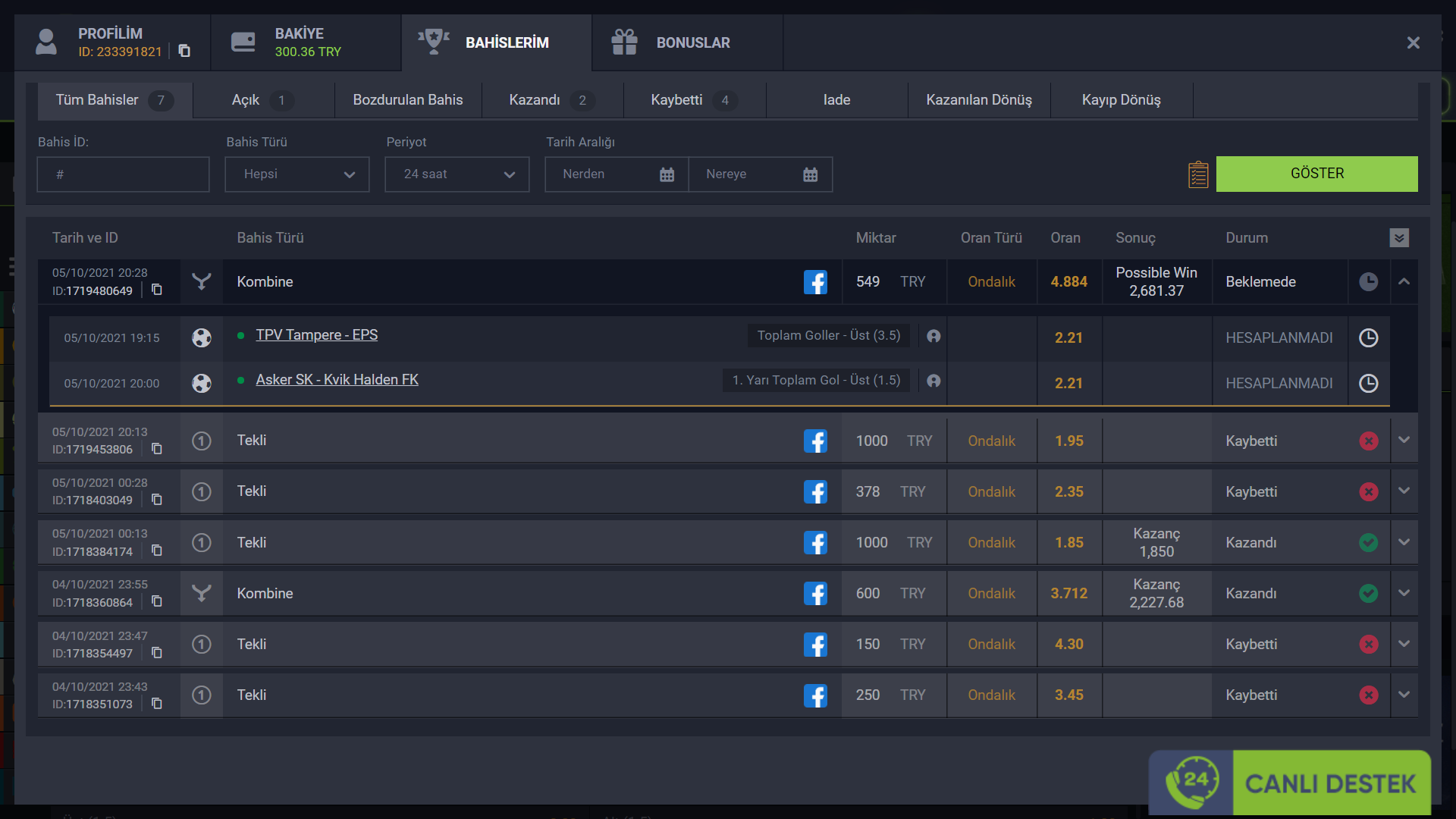Copy the profile ID 233391821

[184, 51]
